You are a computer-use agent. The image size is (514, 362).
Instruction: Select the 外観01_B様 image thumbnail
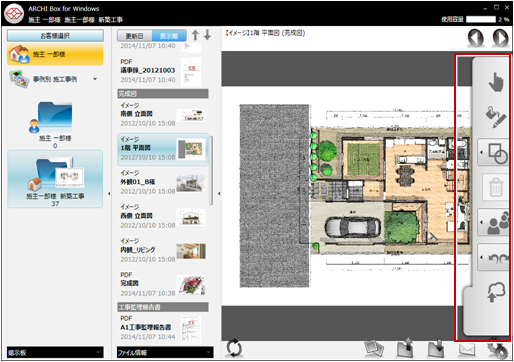(x=191, y=183)
